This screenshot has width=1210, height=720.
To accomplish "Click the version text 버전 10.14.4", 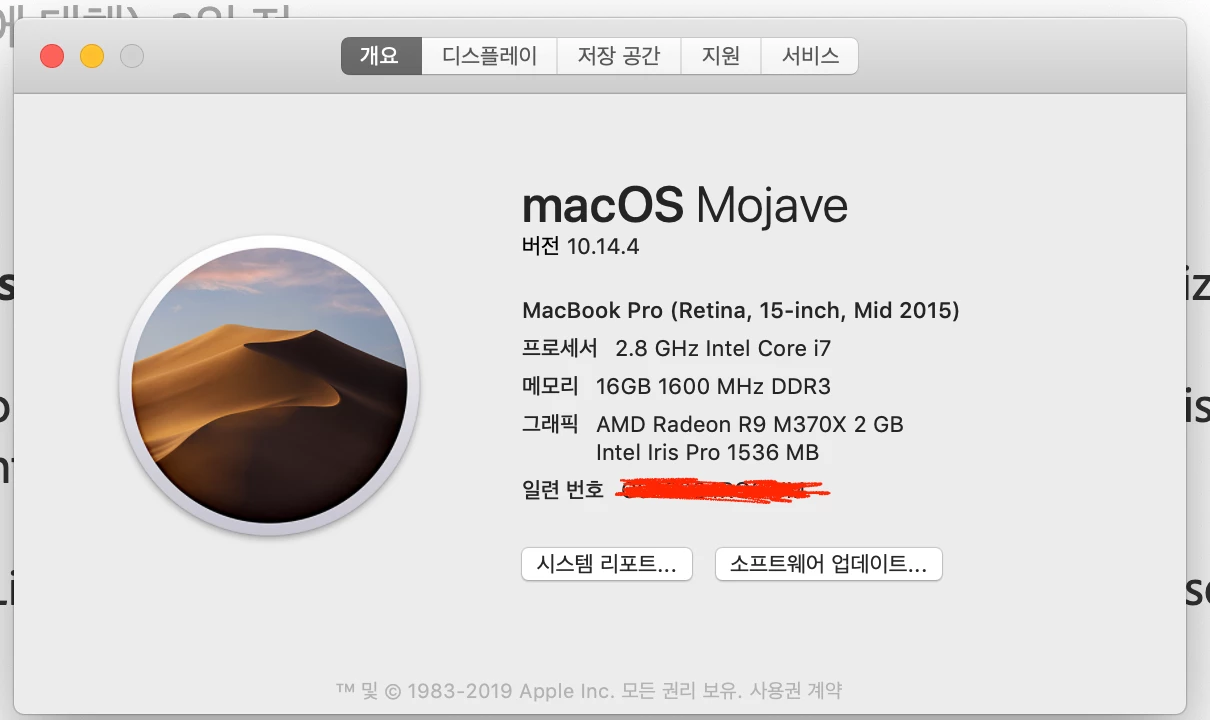I will point(580,246).
